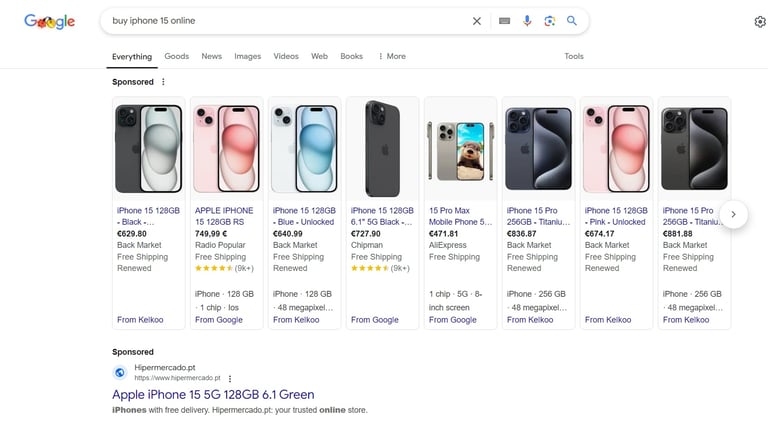Image resolution: width=768 pixels, height=425 pixels.
Task: Open options menu next to hipermercado.pt
Action: pos(230,379)
